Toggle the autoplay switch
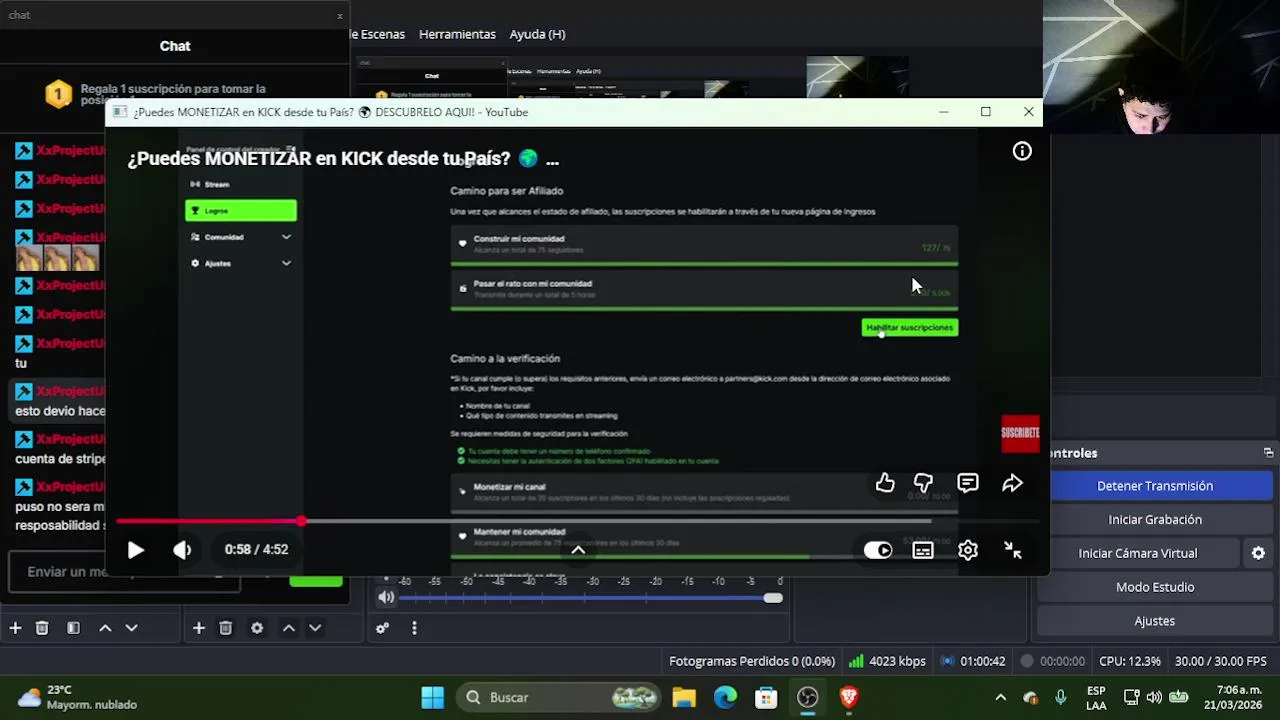Image resolution: width=1280 pixels, height=720 pixels. (x=878, y=550)
